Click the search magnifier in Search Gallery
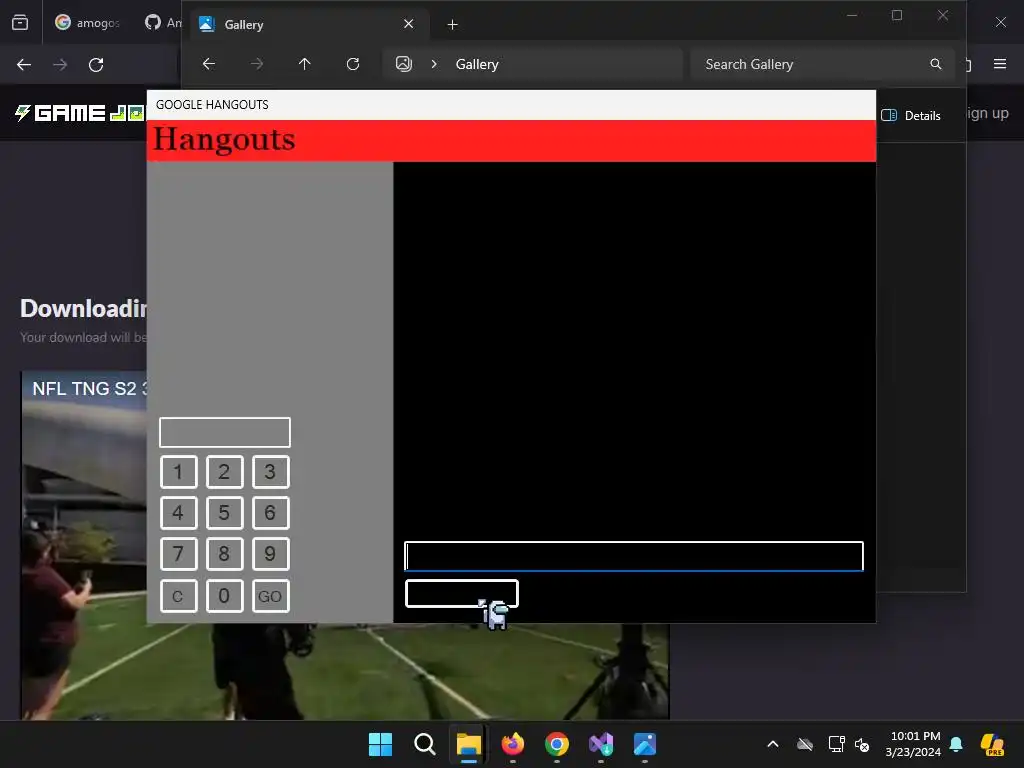This screenshot has height=768, width=1024. tap(936, 64)
